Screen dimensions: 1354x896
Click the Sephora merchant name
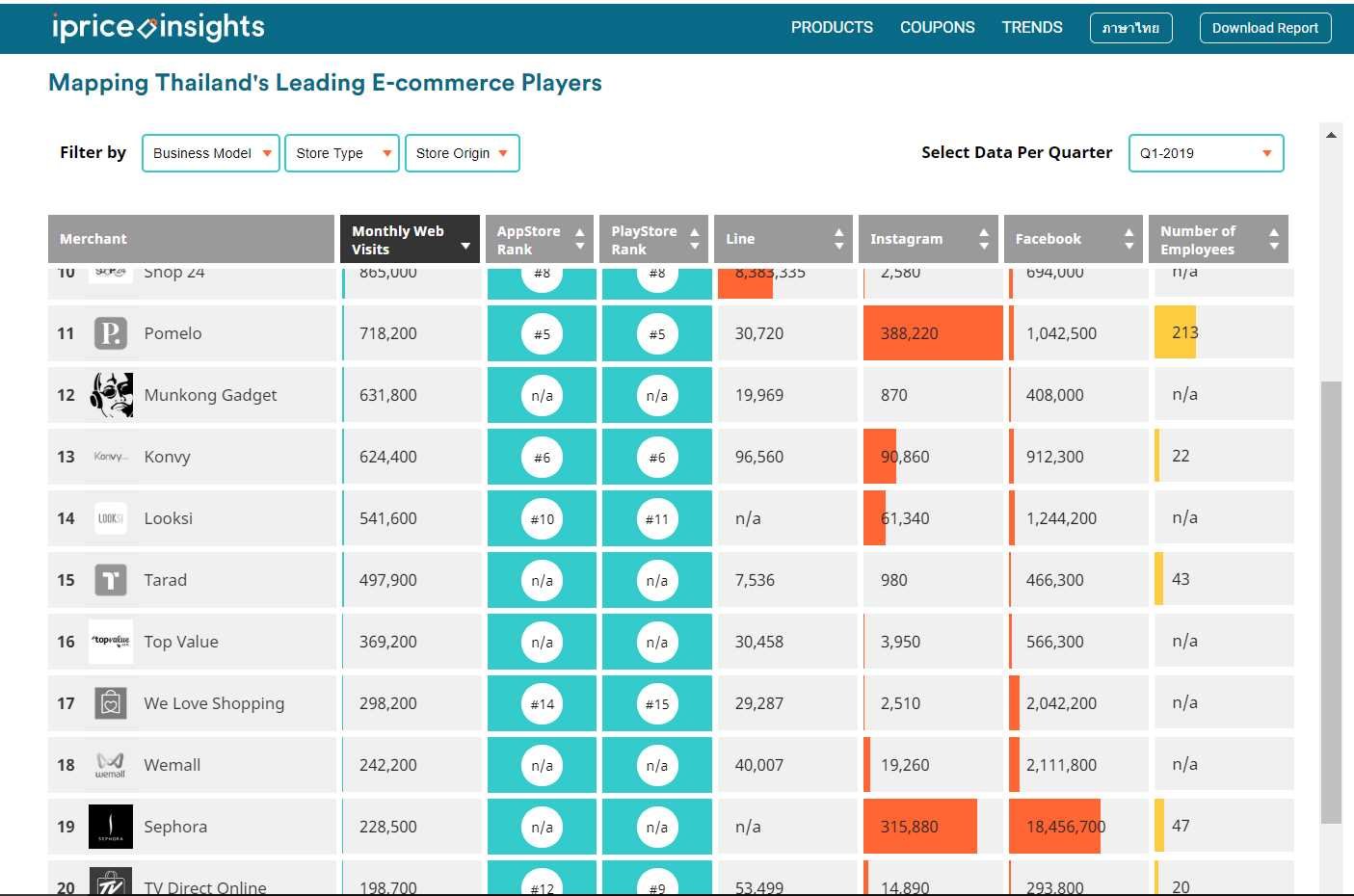click(x=175, y=827)
